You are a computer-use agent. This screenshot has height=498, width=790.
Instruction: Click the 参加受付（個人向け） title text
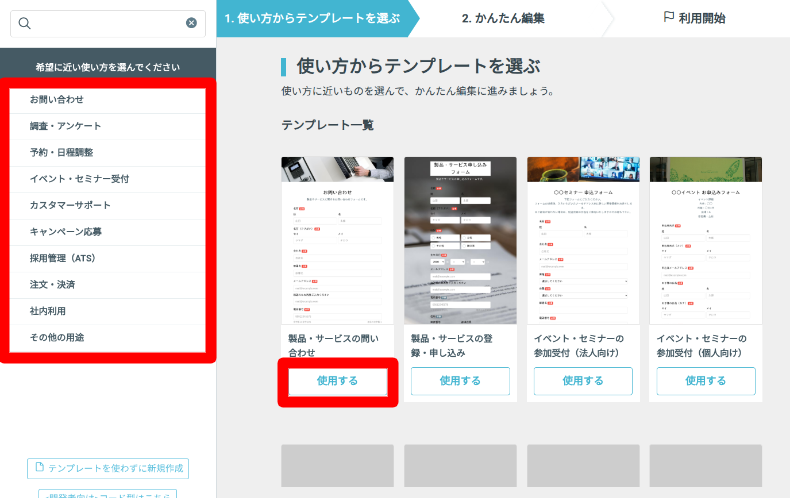701,345
